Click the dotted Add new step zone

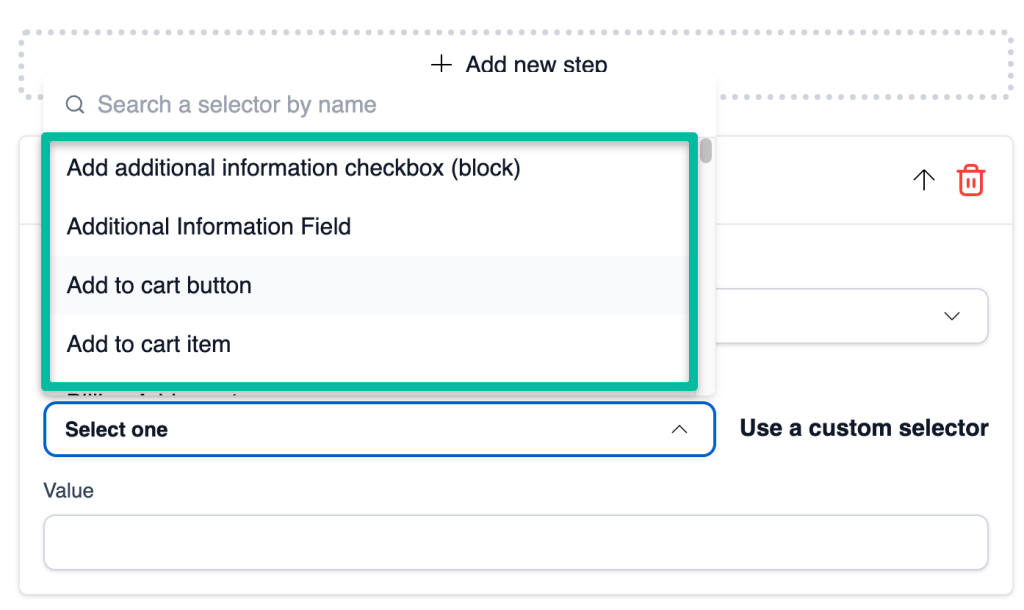coord(516,64)
